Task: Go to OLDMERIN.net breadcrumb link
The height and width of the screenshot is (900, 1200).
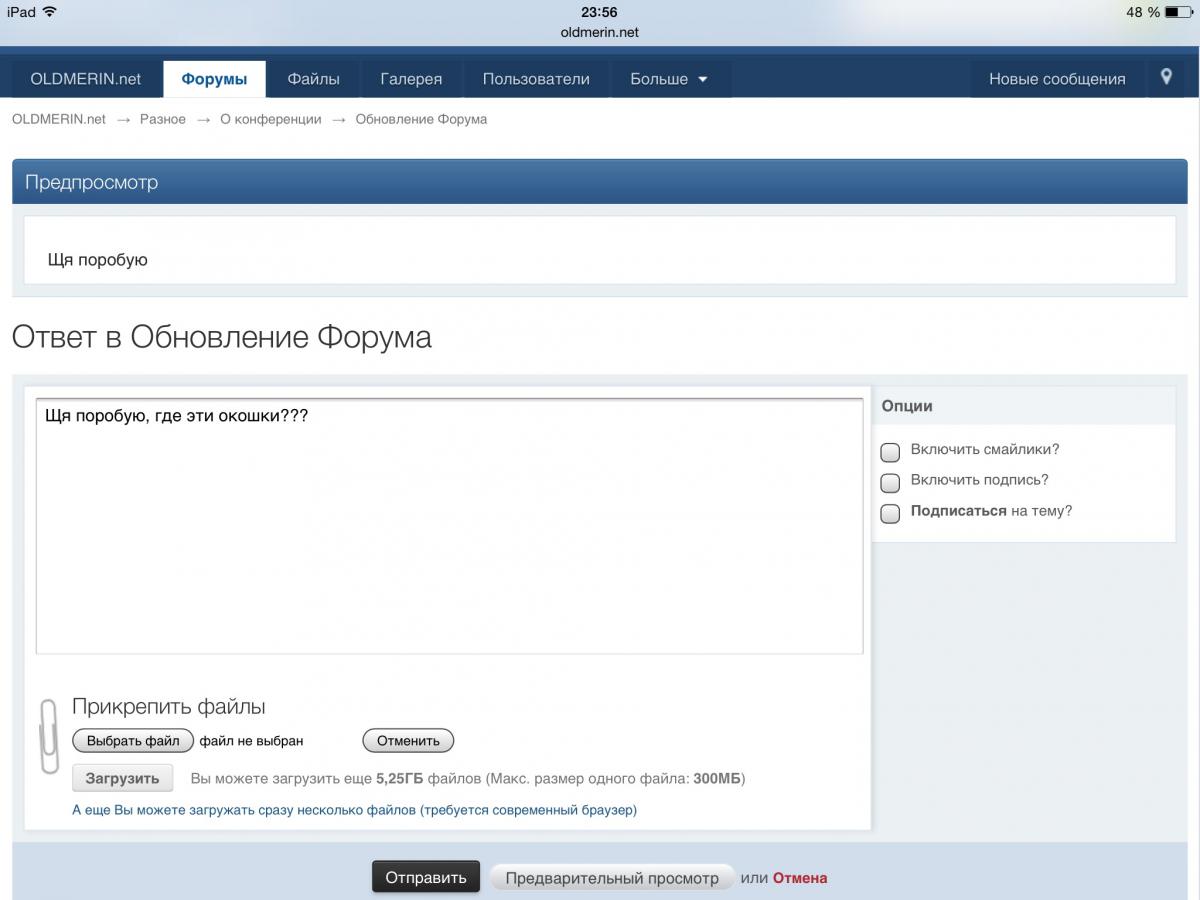Action: point(59,119)
